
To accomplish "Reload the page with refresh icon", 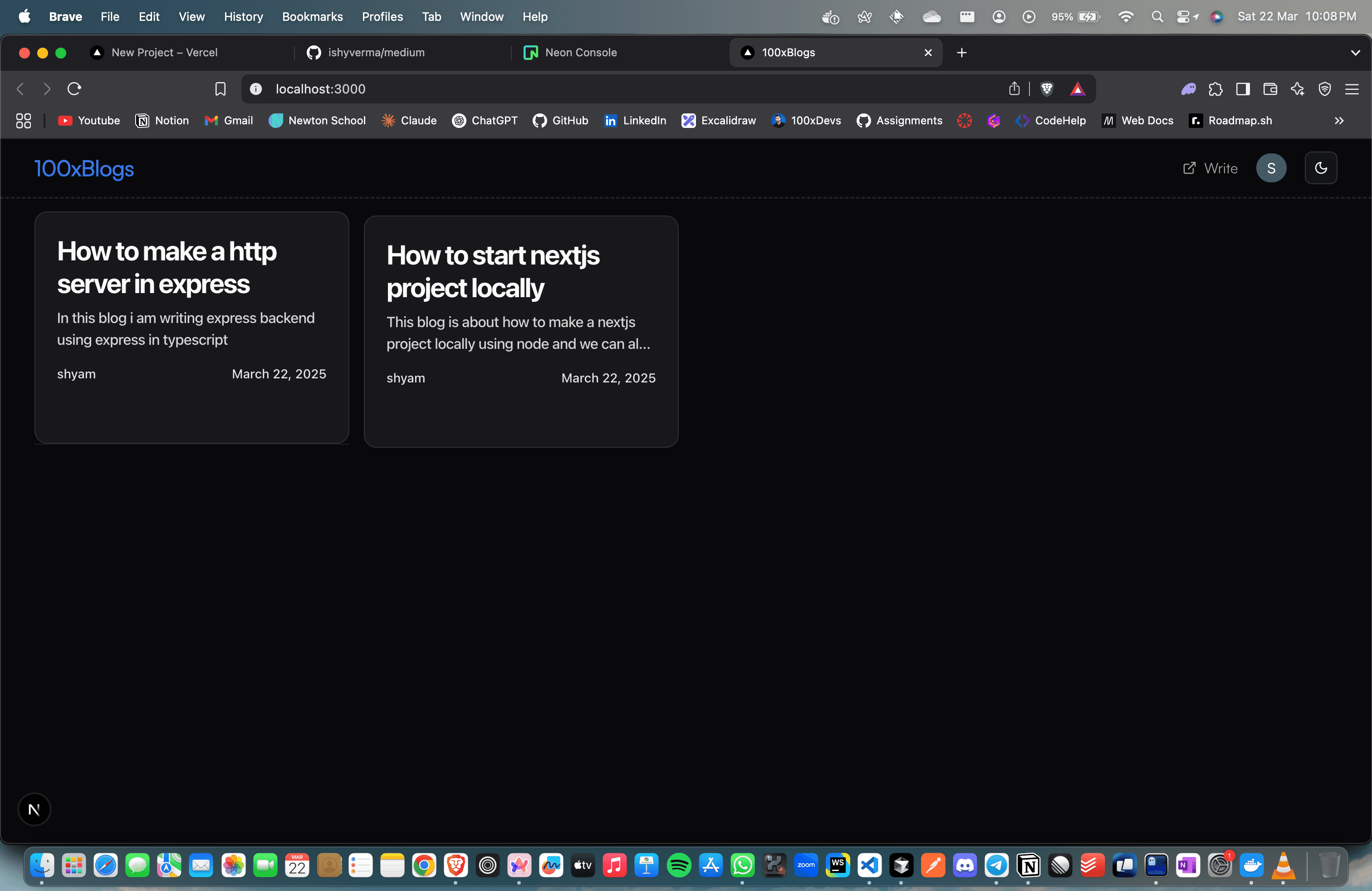I will tap(74, 89).
